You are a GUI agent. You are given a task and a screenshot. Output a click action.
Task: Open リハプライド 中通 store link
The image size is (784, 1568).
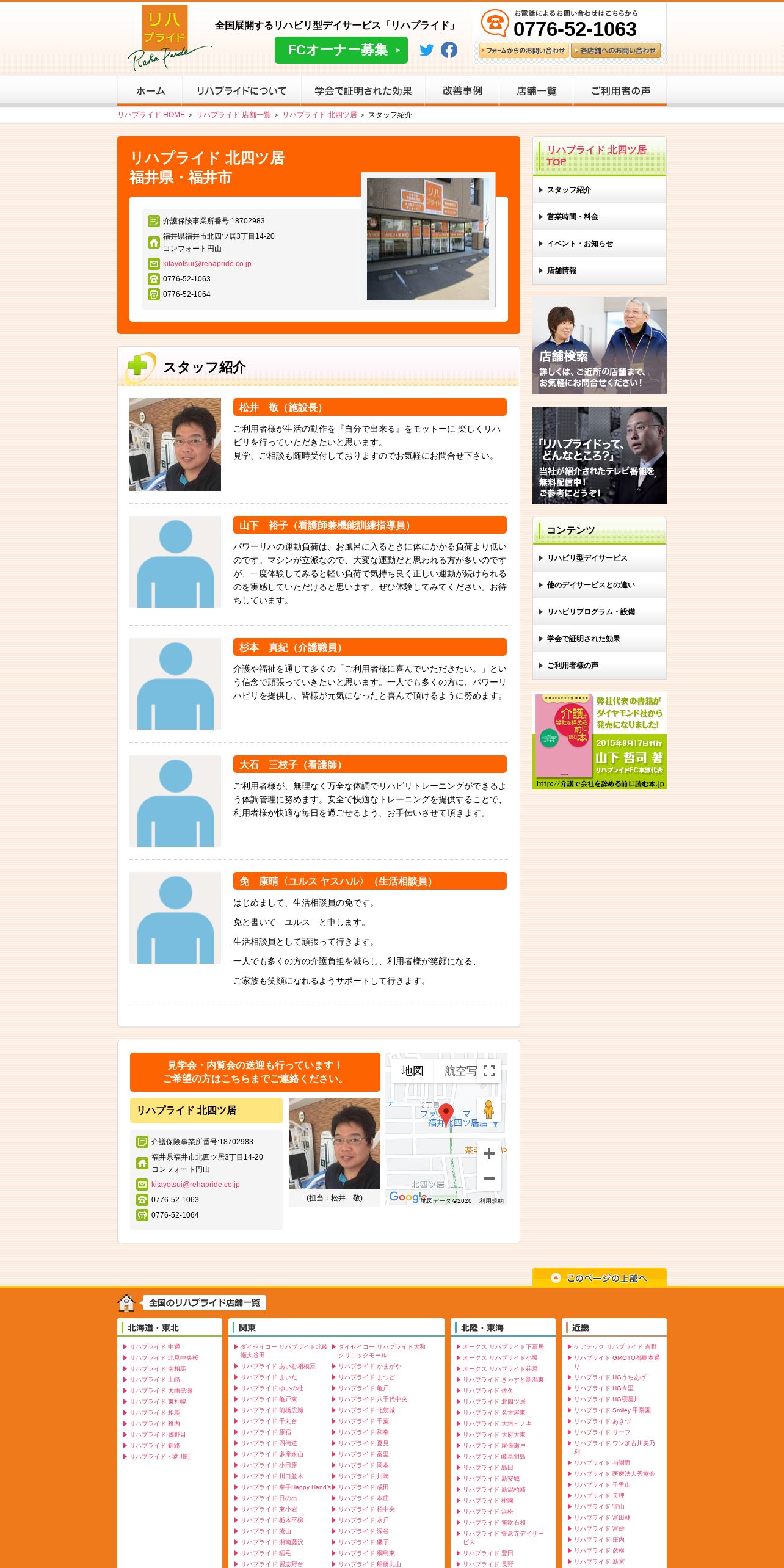[154, 1346]
